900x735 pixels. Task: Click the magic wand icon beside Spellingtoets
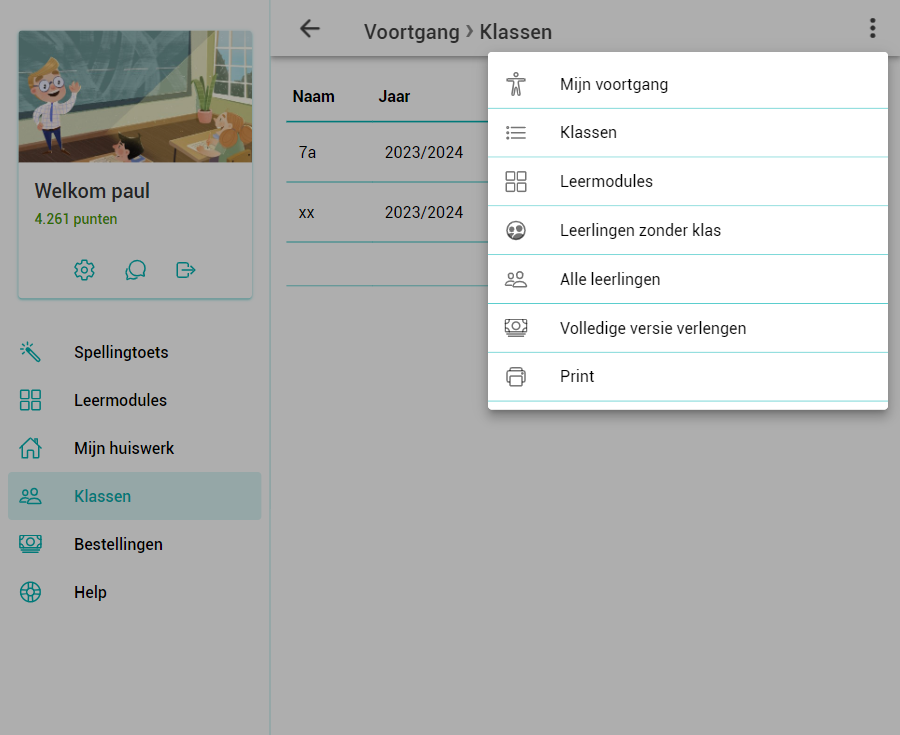(30, 352)
